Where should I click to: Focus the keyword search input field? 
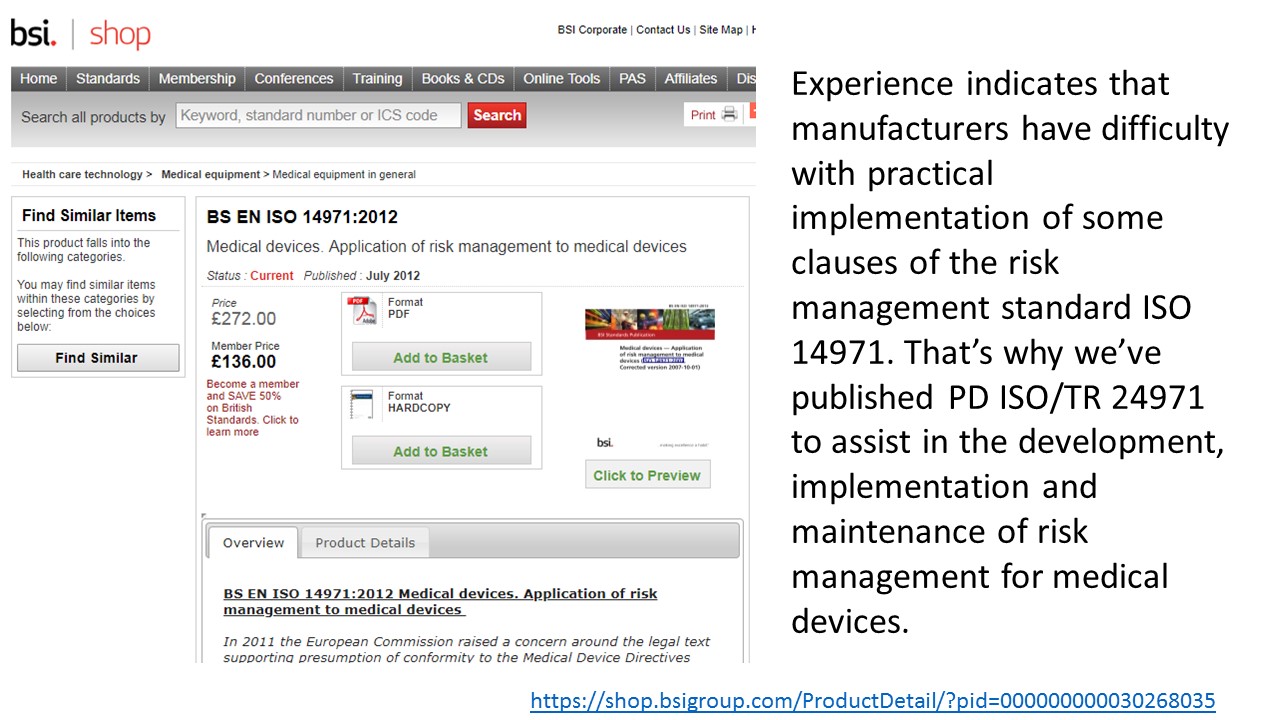click(x=319, y=115)
